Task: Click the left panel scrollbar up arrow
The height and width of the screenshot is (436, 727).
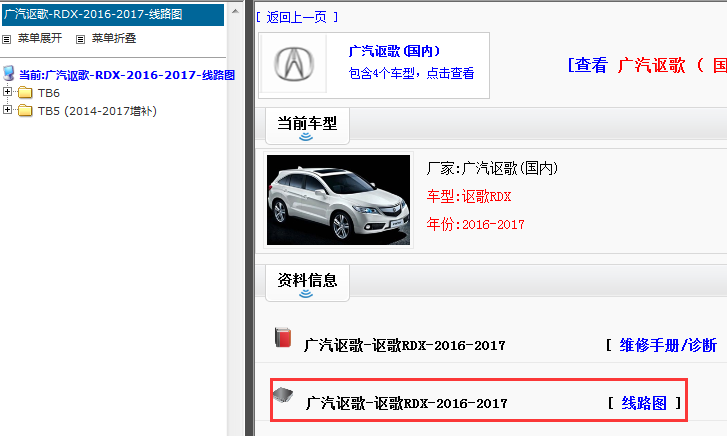Action: pyautogui.click(x=235, y=11)
